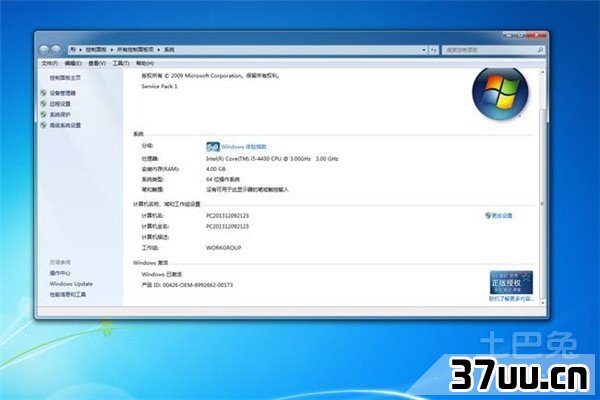Open the 查看(V) menu
Viewport: 600px width, 400px height.
click(97, 63)
